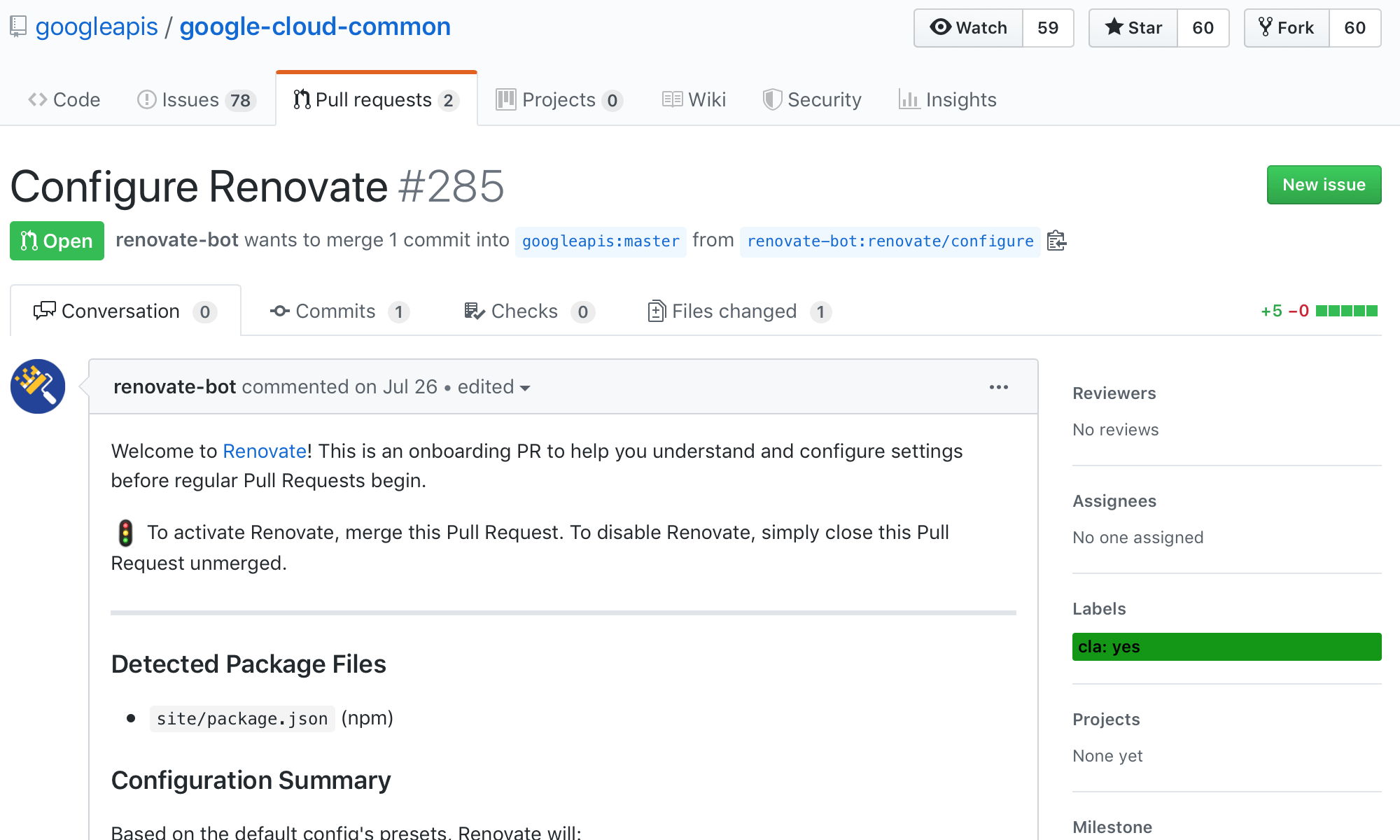
Task: Expand the edited history dropdown
Action: [493, 387]
